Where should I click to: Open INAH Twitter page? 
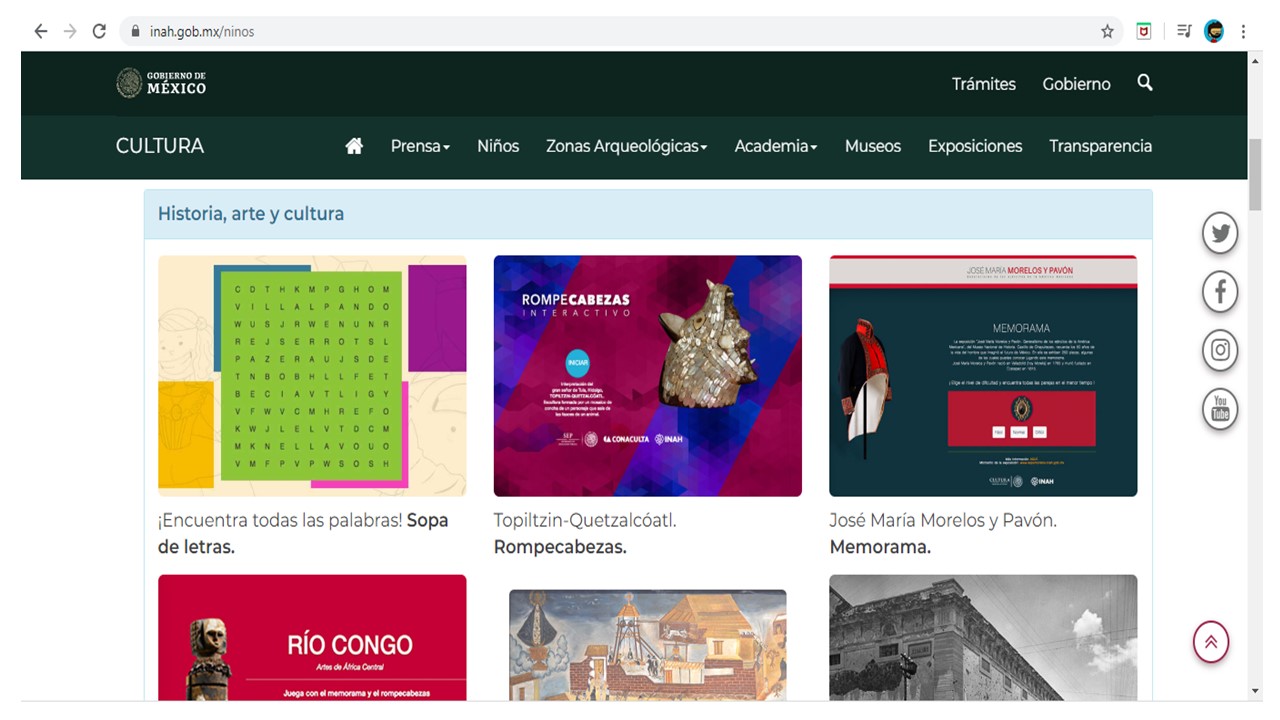(1220, 234)
